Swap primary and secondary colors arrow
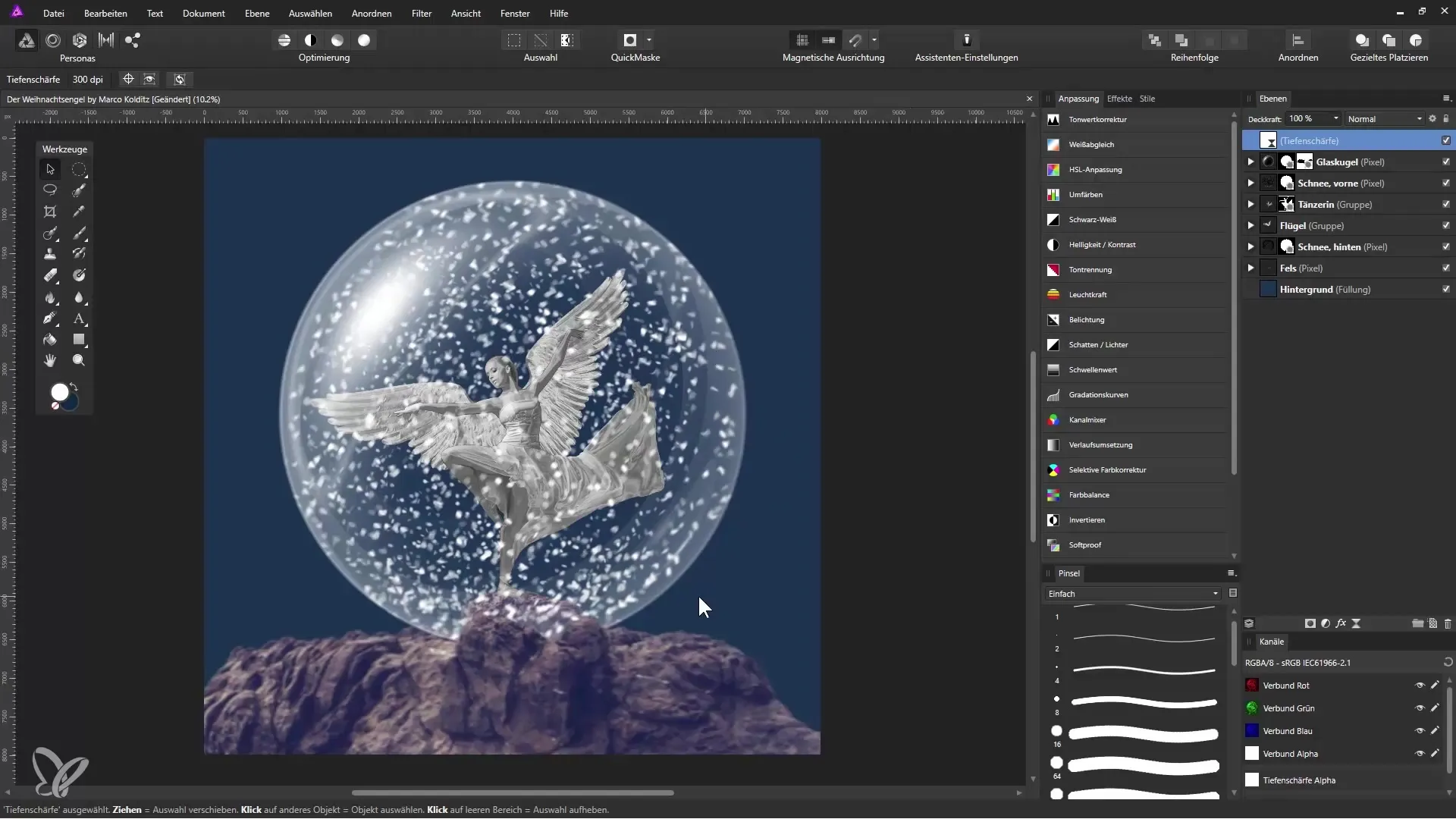Screen dimensions: 1456x819 tap(74, 388)
